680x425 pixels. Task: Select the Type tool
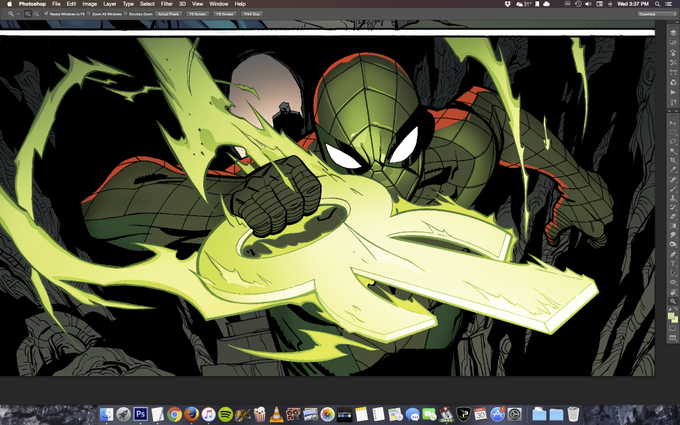673,263
